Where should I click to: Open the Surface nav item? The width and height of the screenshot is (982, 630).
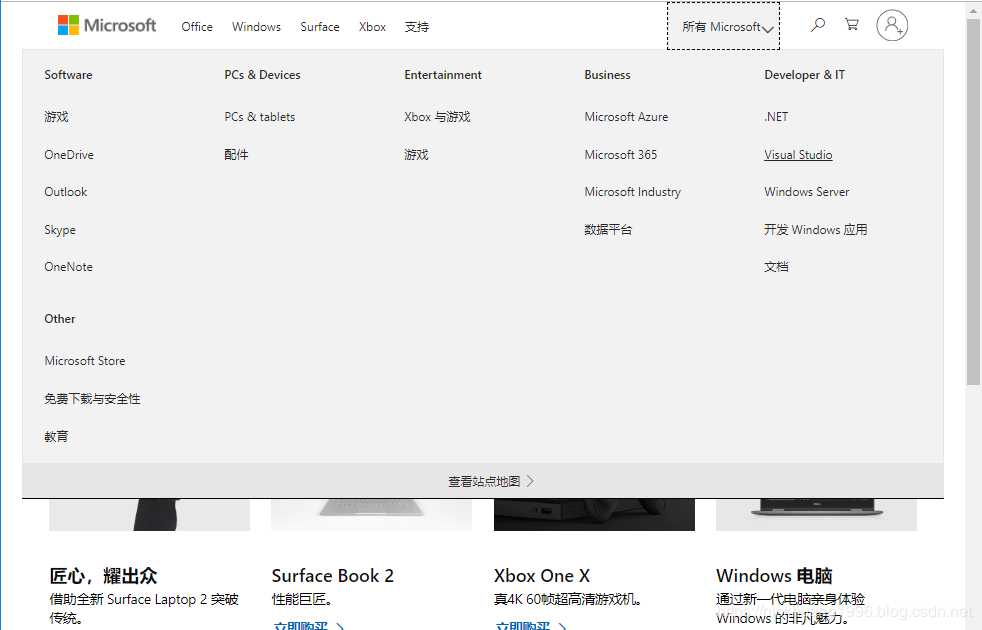pyautogui.click(x=319, y=27)
